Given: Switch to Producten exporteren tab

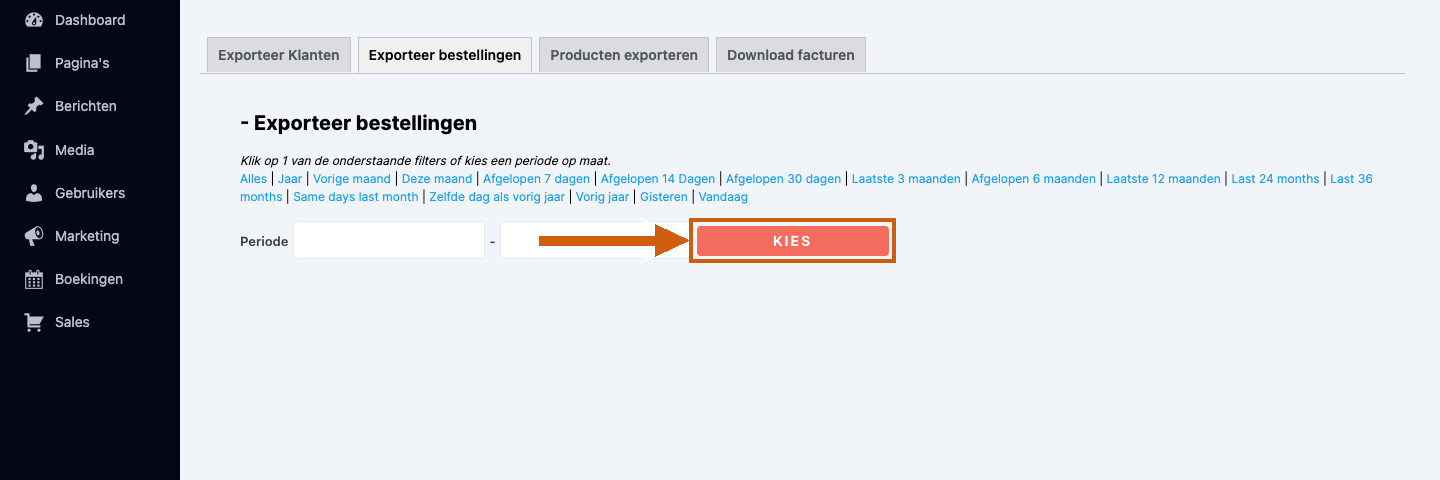Looking at the screenshot, I should (x=624, y=55).
